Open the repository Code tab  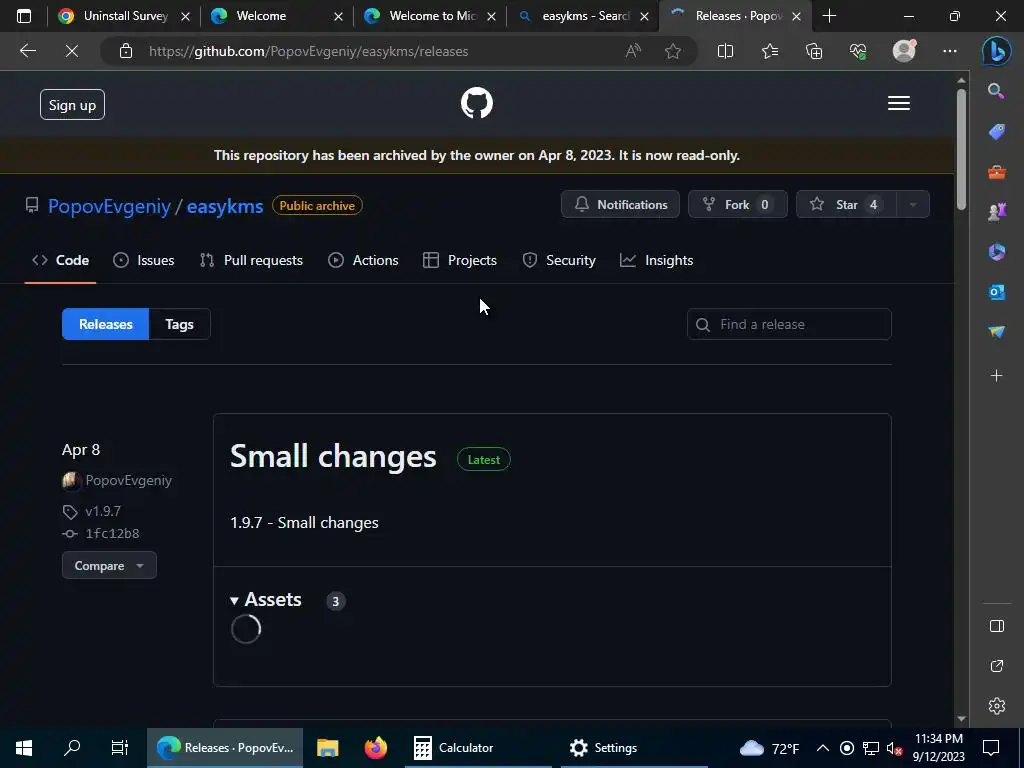pos(60,260)
